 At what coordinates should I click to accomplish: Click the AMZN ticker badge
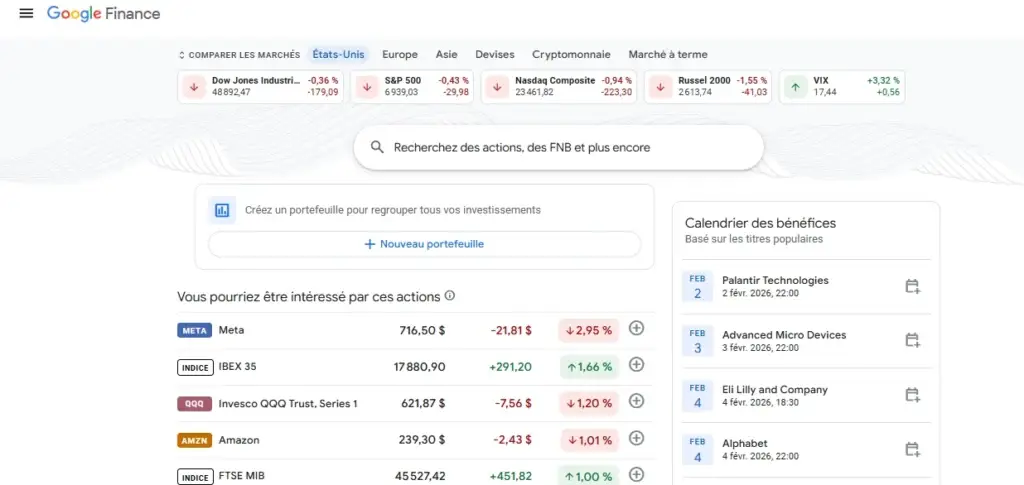(x=195, y=440)
